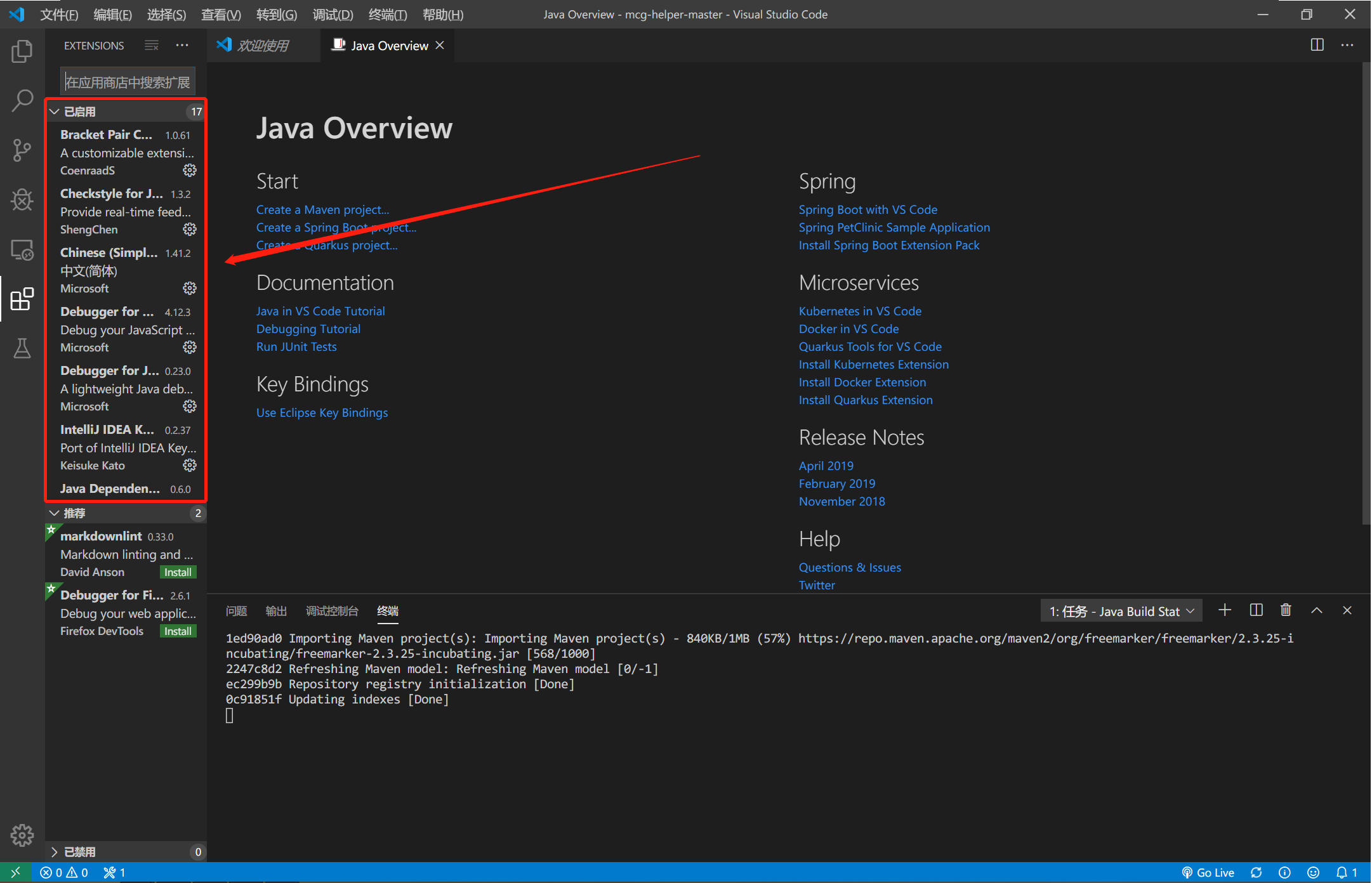
Task: Switch to the 输出 output panel tab
Action: coord(276,611)
